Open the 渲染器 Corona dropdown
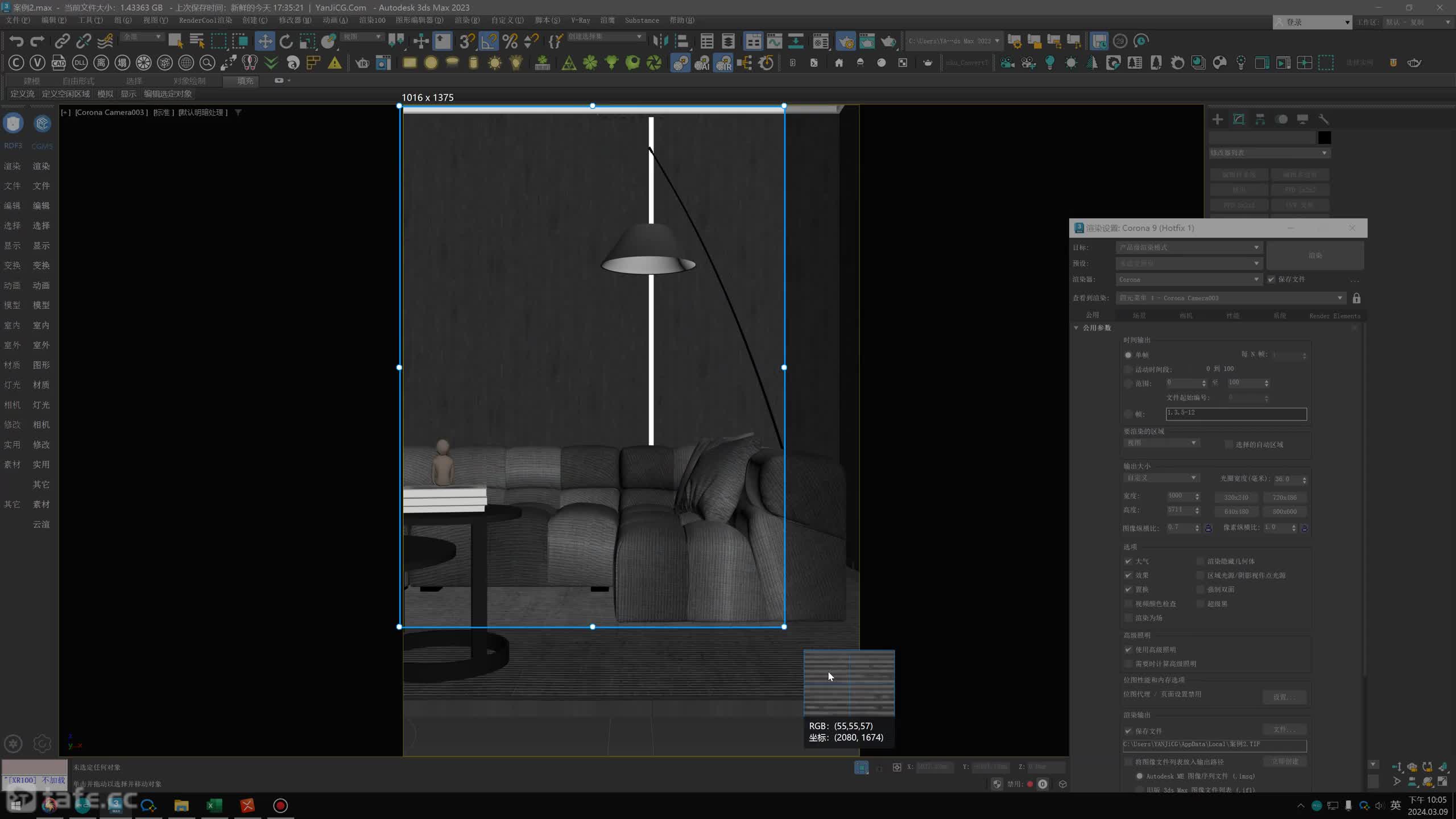The height and width of the screenshot is (819, 1456). (1189, 279)
